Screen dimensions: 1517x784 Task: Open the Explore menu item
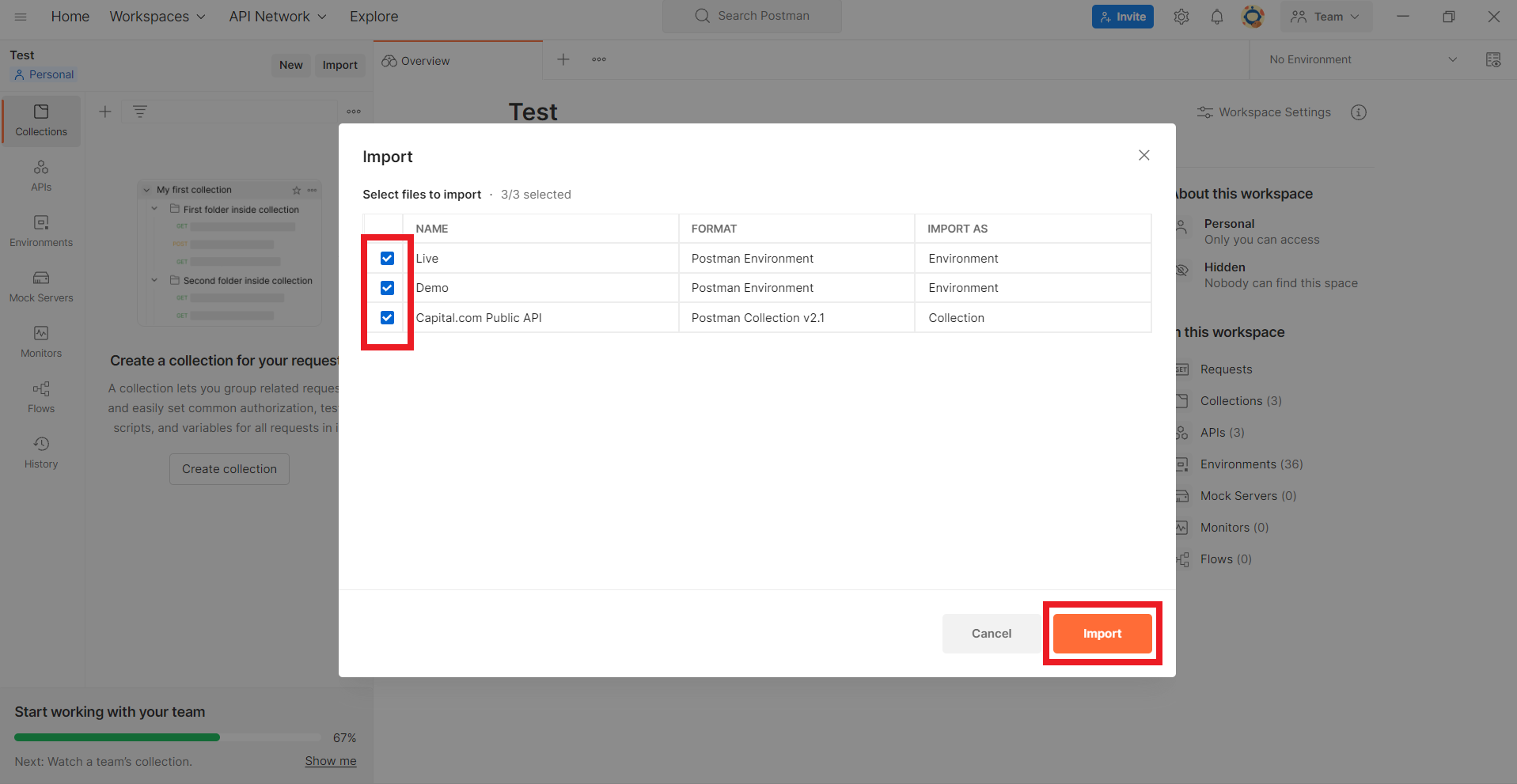click(374, 17)
